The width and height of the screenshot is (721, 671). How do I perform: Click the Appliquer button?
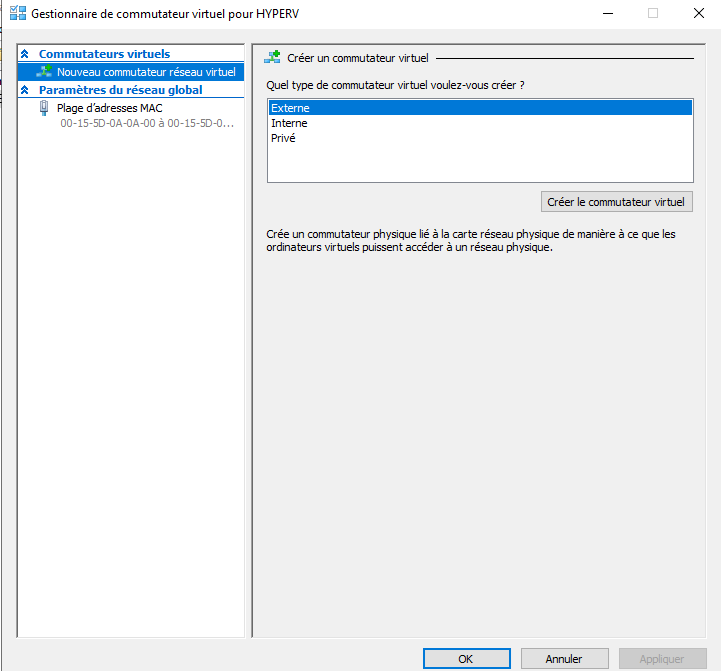coord(661,659)
